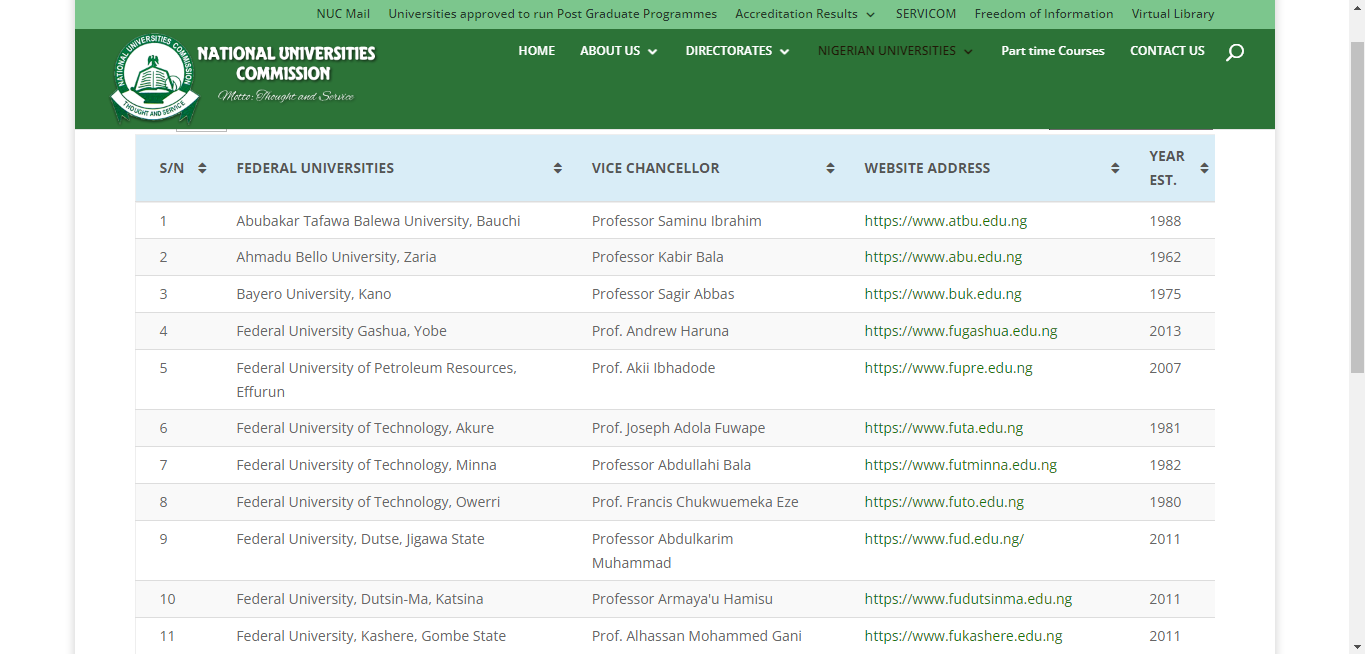Image resolution: width=1365 pixels, height=654 pixels.
Task: Expand Accreditation Results menu in top bar
Action: pyautogui.click(x=805, y=14)
